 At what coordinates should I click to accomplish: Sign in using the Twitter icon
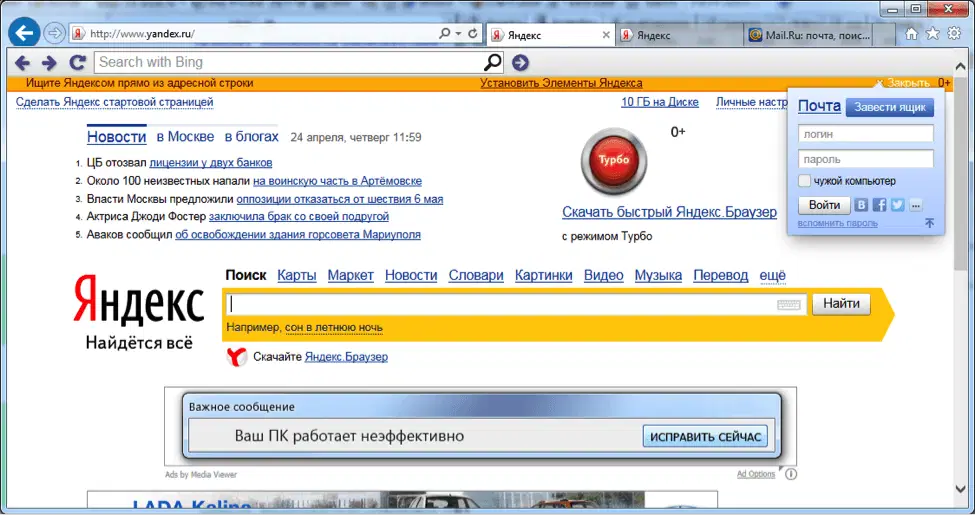click(x=897, y=205)
